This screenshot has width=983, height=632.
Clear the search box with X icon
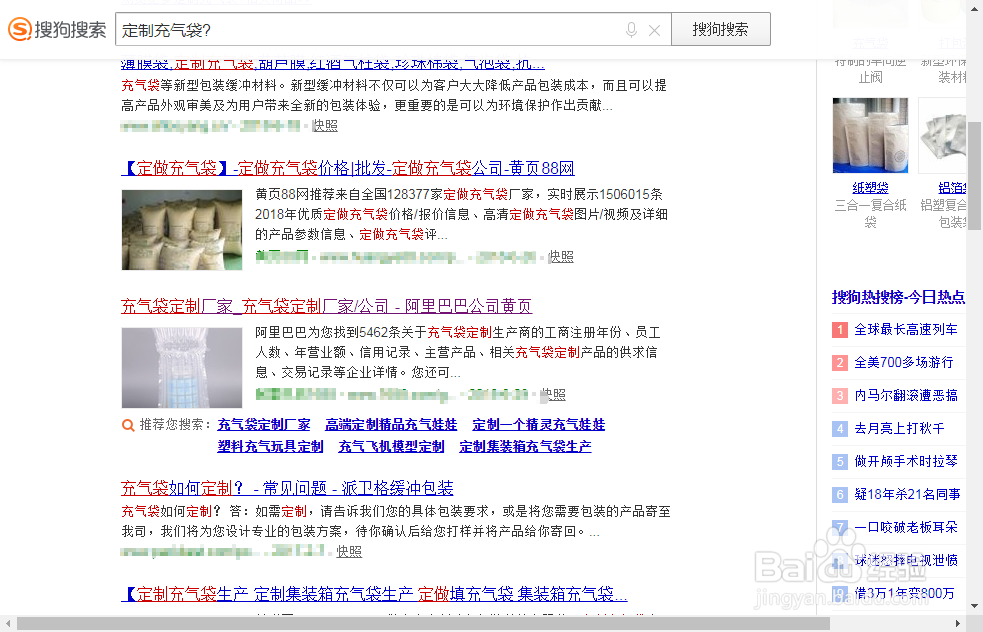(x=654, y=30)
